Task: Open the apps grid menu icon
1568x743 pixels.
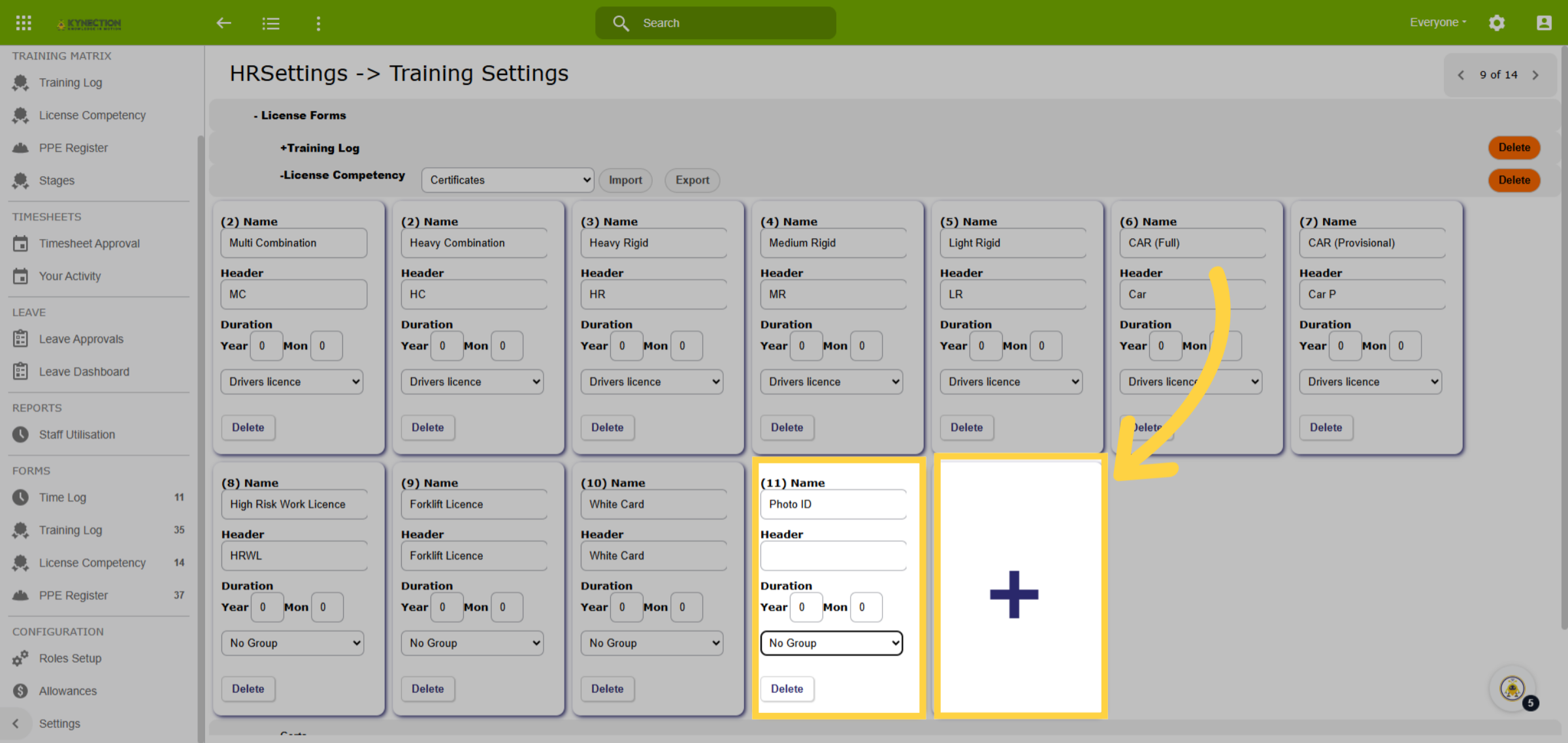Action: point(24,23)
